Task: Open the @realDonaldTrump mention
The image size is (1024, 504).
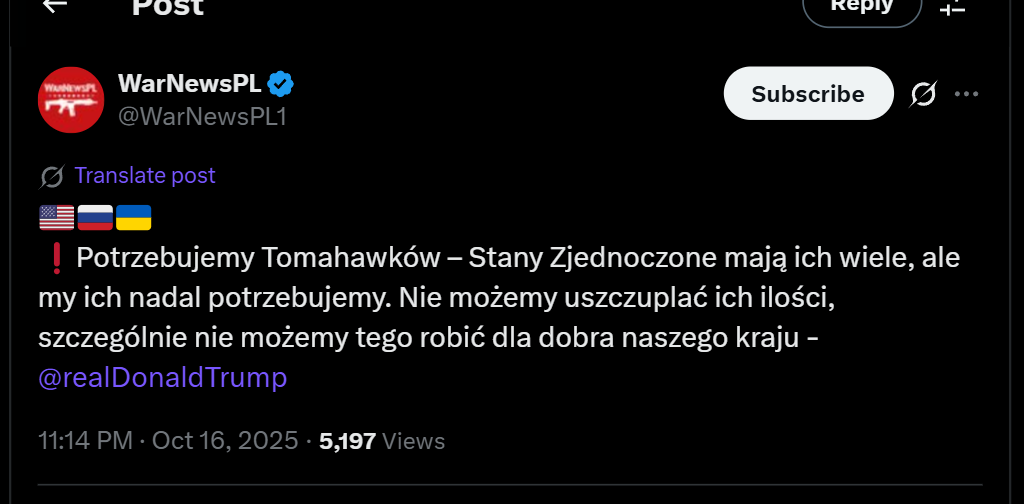Action: pos(162,378)
